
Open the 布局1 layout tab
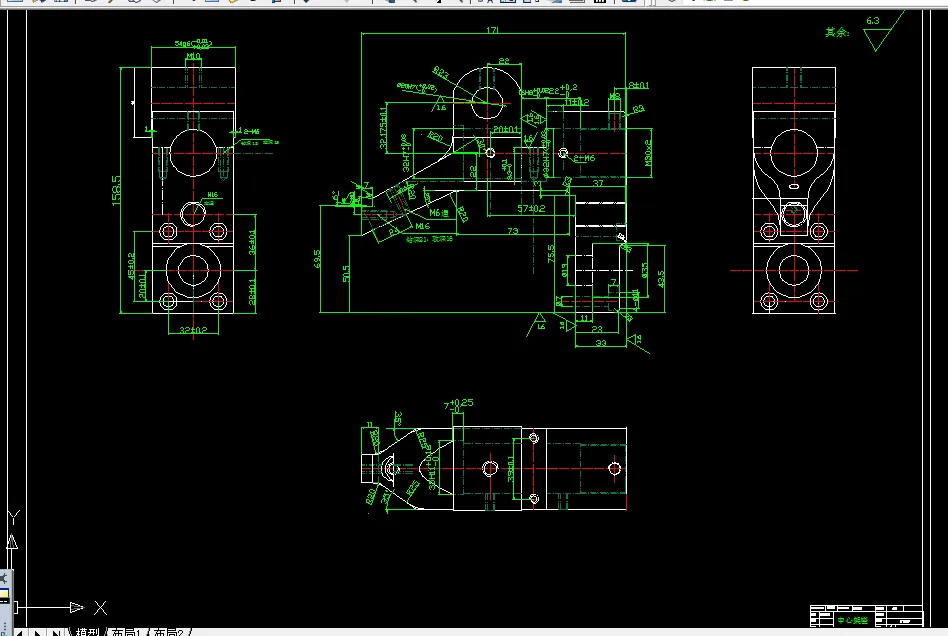[126, 632]
